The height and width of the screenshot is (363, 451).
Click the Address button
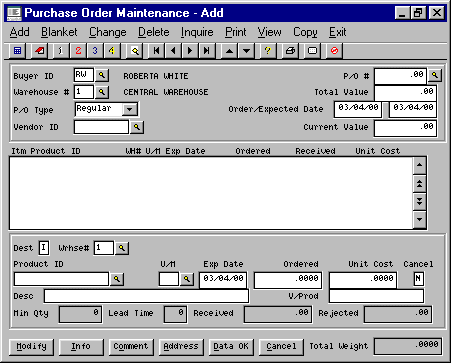[181, 347]
